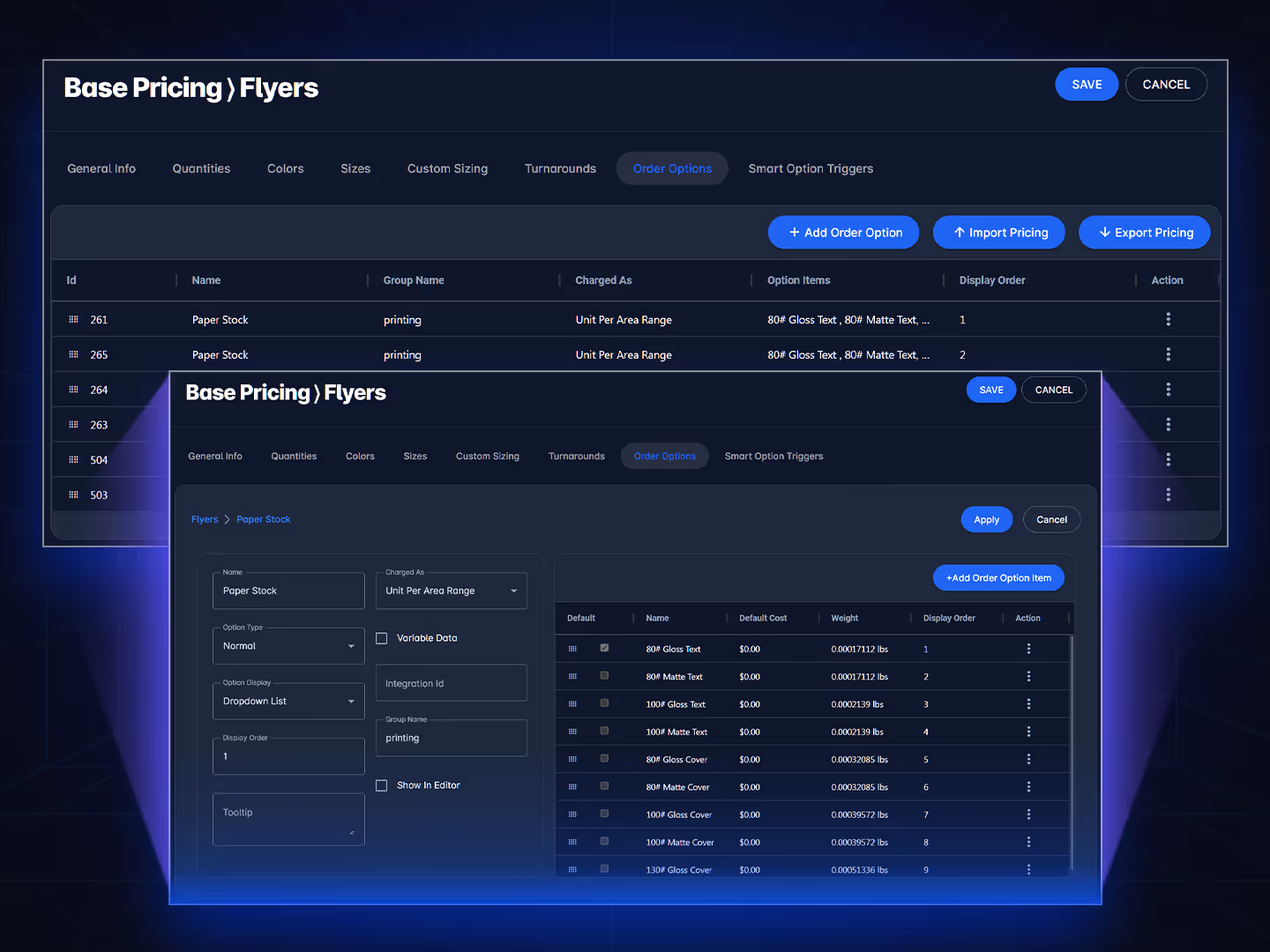Select the Custom Sizing tab
The width and height of the screenshot is (1270, 952).
(488, 456)
